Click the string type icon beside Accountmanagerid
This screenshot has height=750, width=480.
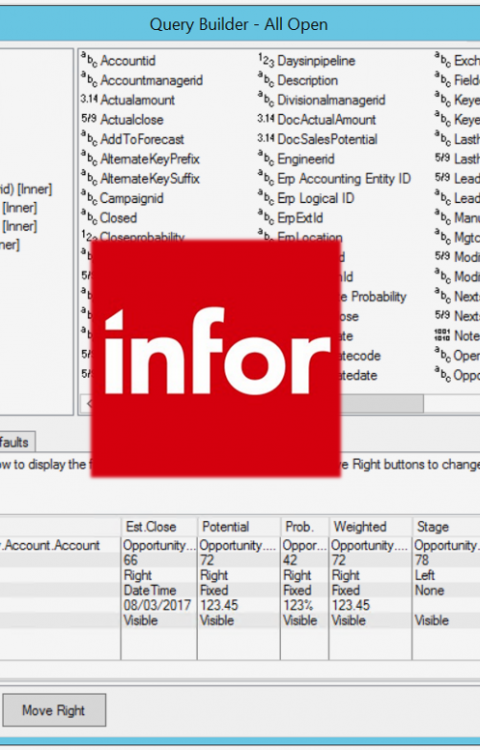[x=89, y=80]
